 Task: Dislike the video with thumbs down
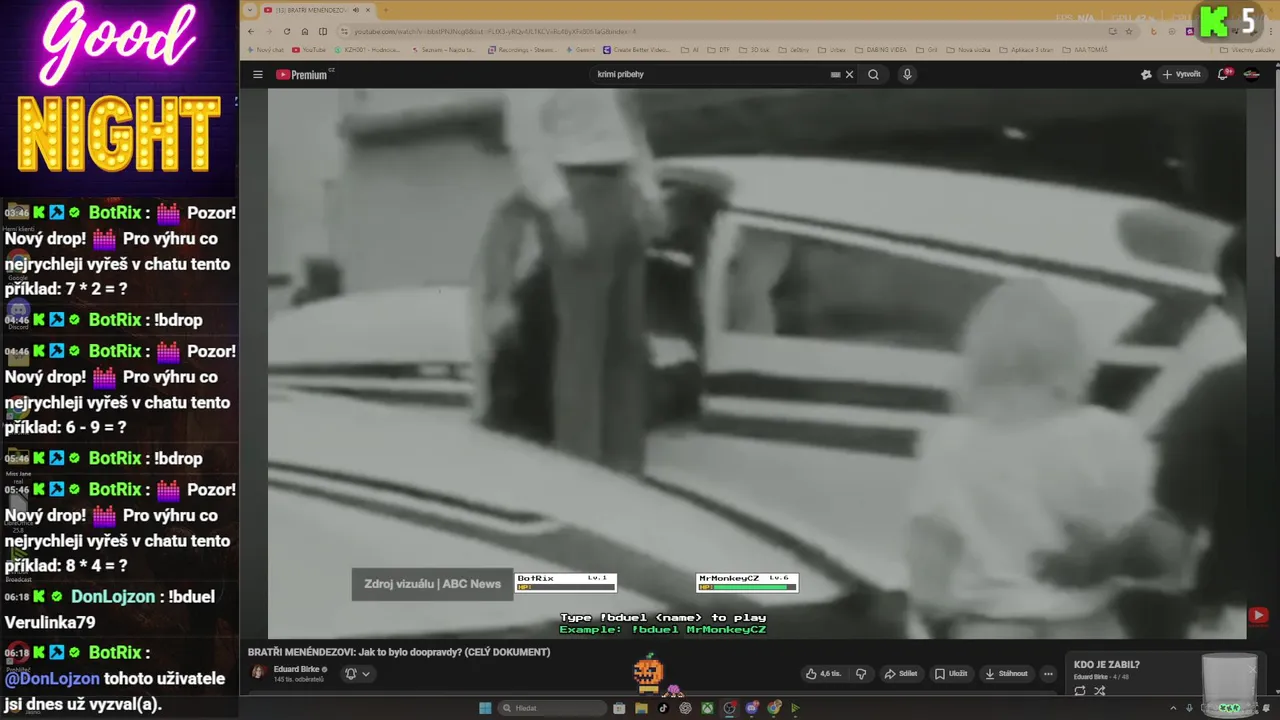tap(861, 674)
